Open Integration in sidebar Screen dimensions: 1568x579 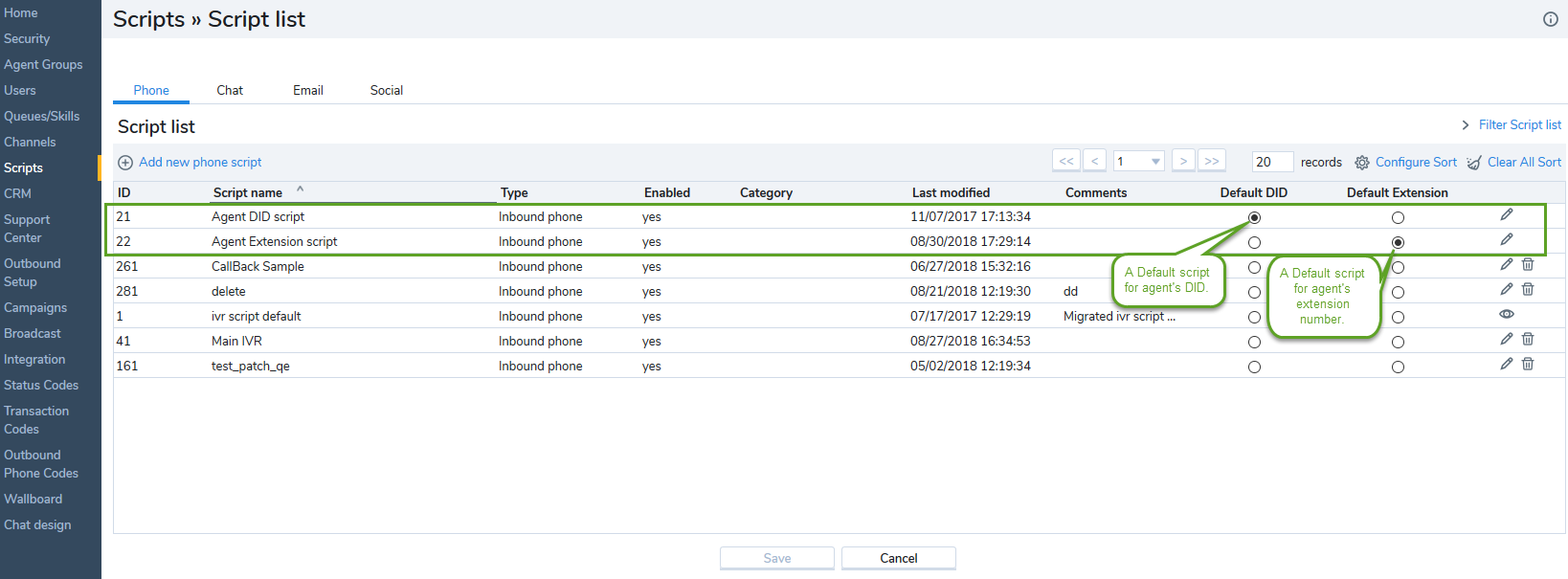click(x=34, y=359)
